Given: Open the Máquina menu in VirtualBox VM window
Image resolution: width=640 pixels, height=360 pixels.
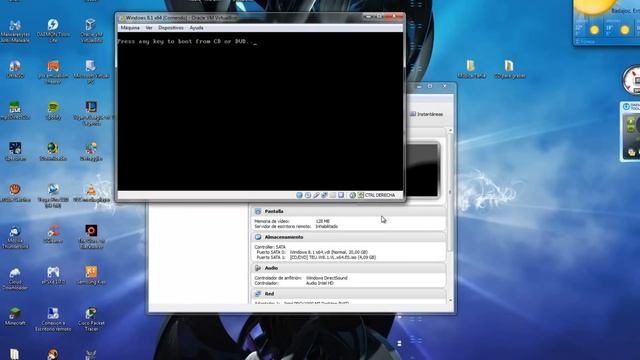Looking at the screenshot, I should pos(130,28).
